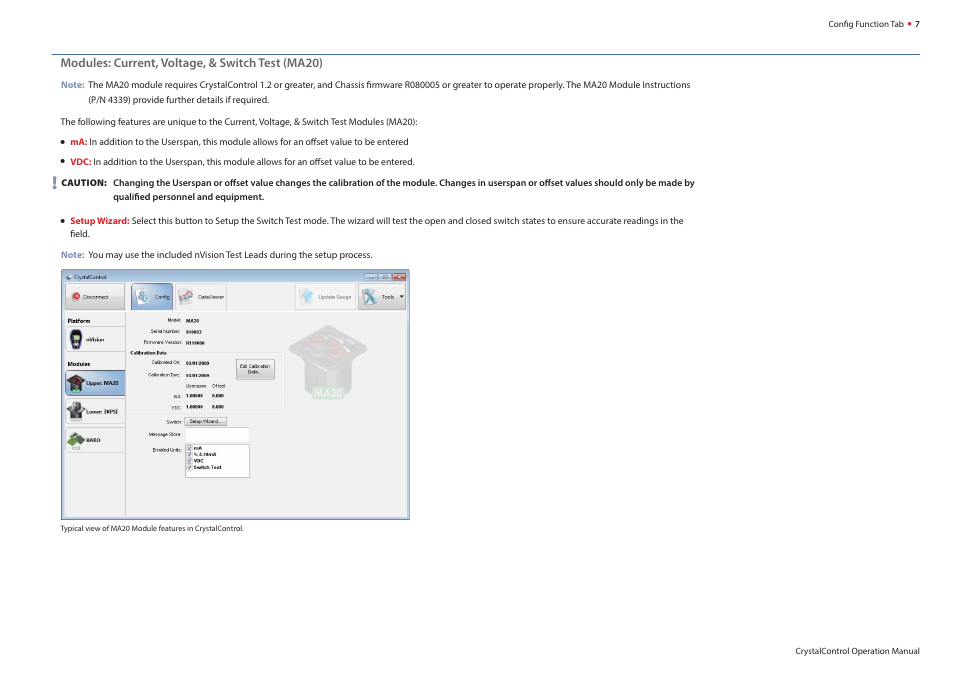954x675 pixels.
Task: Click the CrystalControl title bar app icon
Action: coord(69,277)
